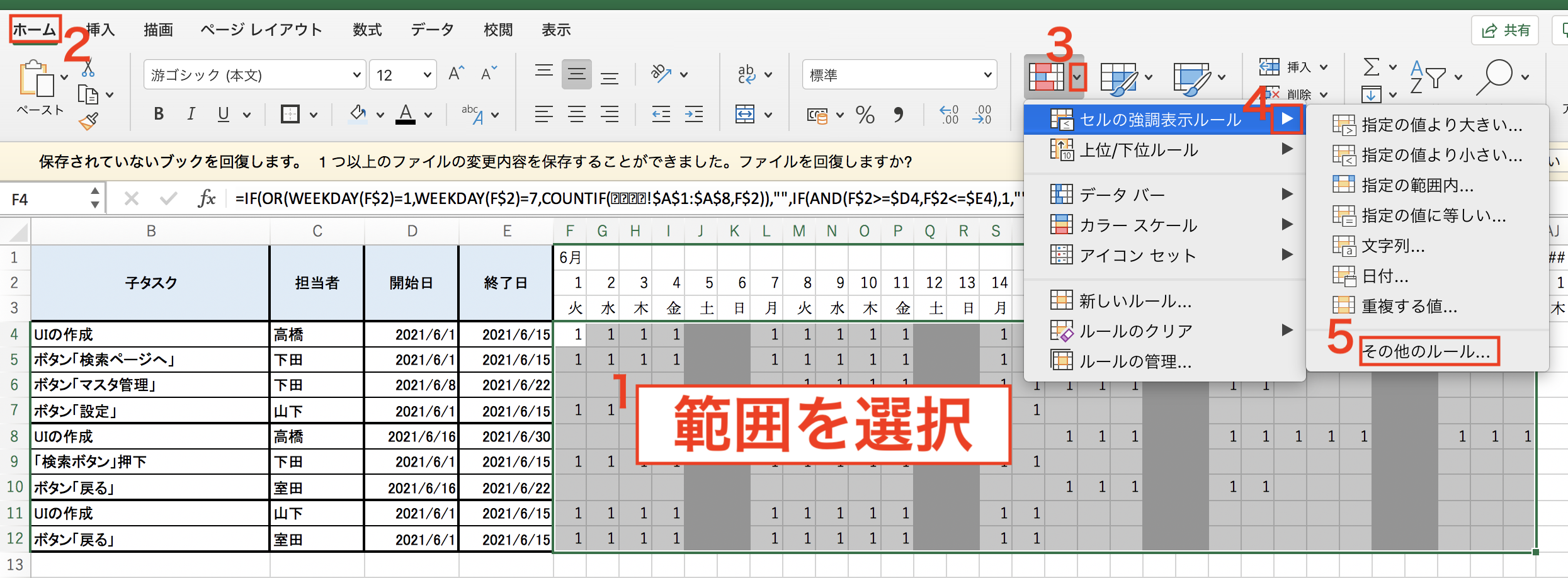Align text left

point(543,114)
